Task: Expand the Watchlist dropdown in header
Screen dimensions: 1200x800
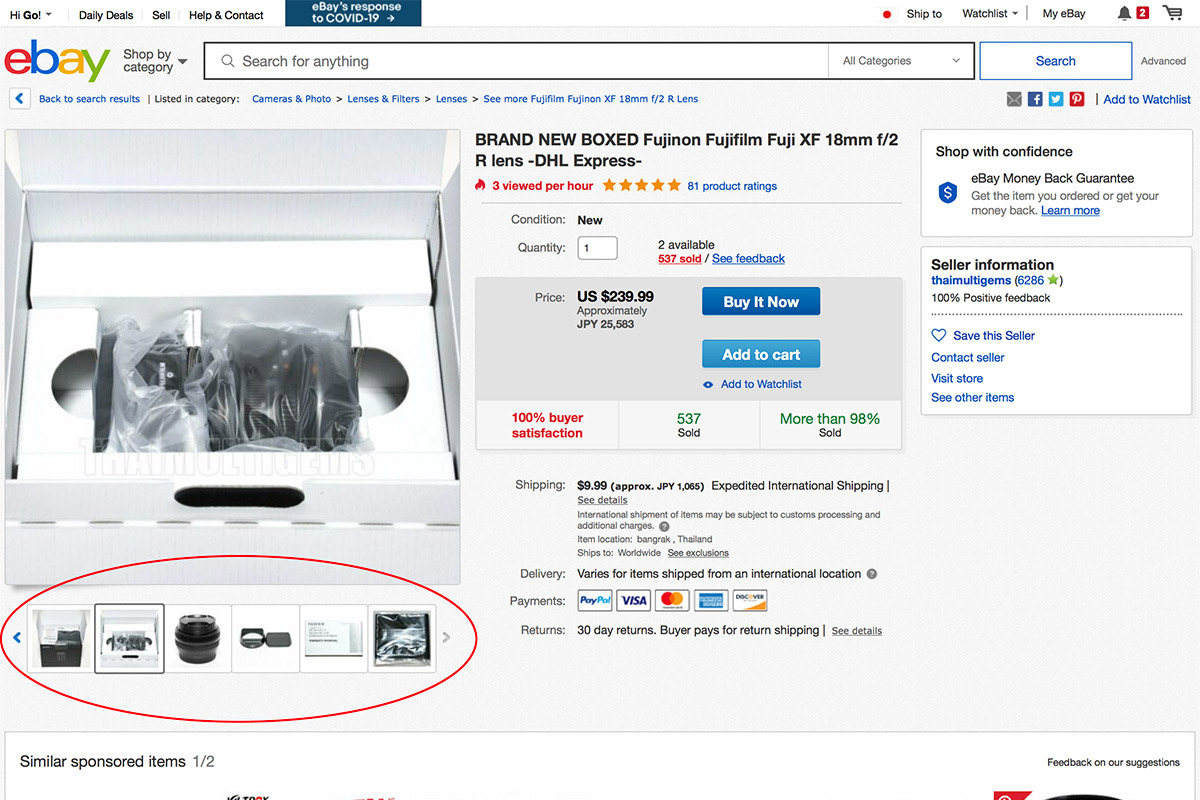Action: coord(990,14)
